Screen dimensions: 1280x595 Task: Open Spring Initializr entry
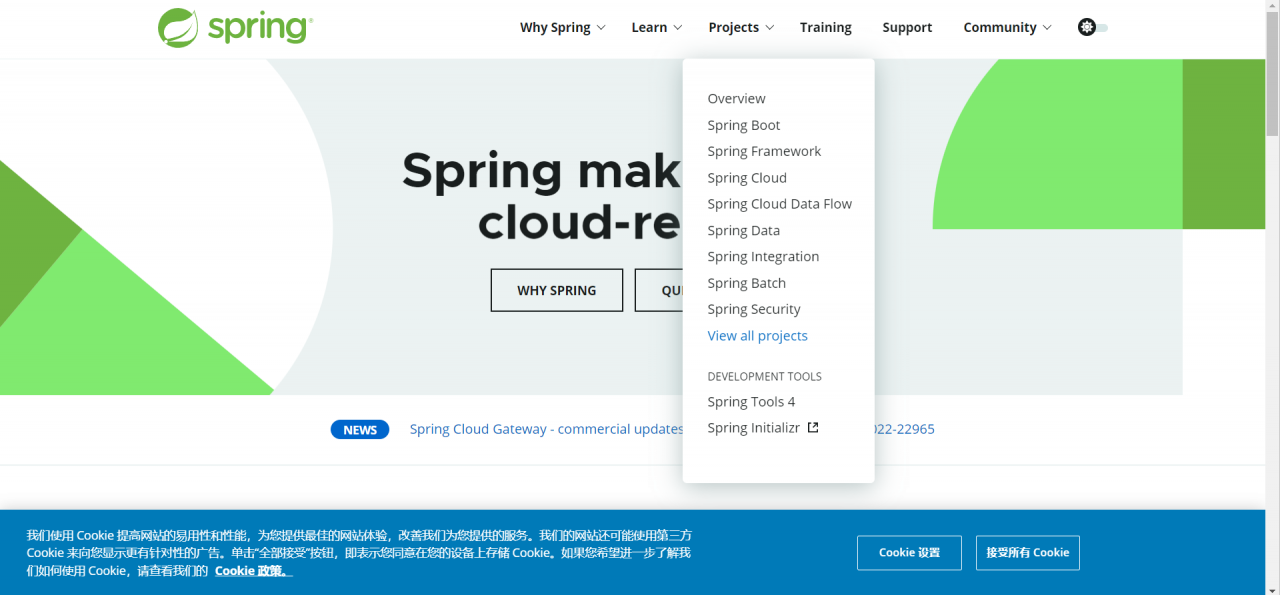(x=754, y=428)
